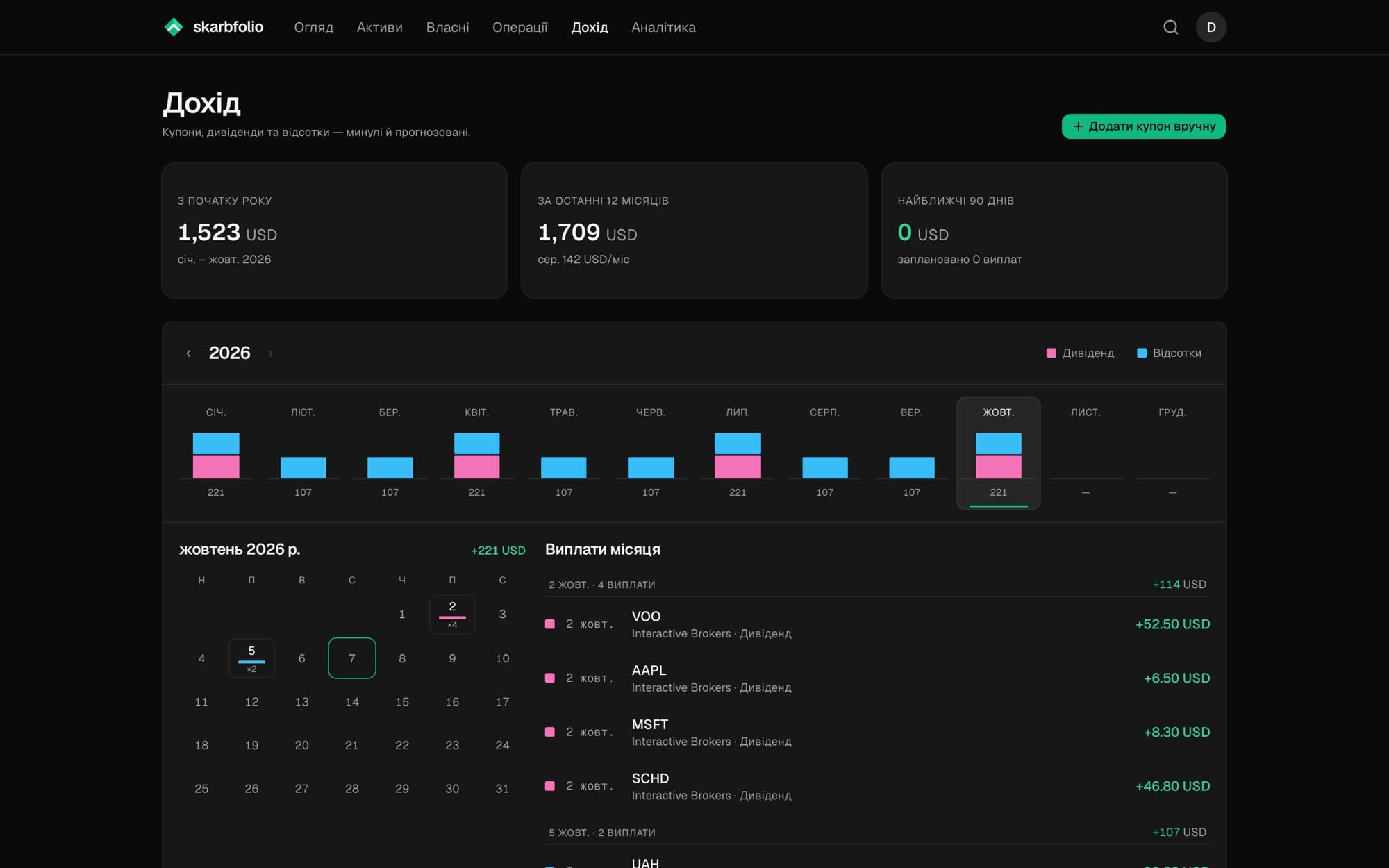Click the +221 USD month total
This screenshot has width=1389, height=868.
[x=498, y=551]
